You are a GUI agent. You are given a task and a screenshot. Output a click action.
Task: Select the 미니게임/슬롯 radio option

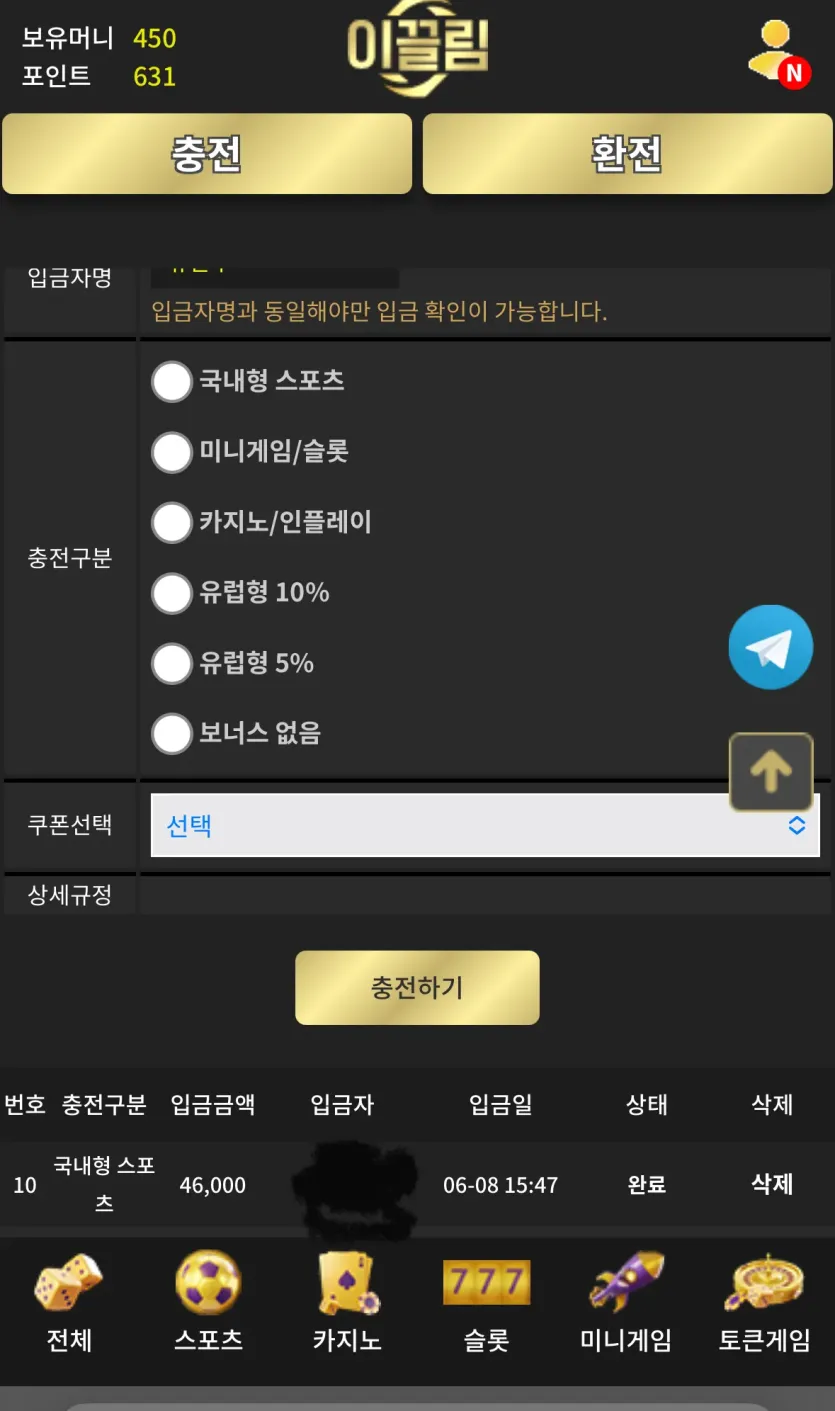coord(171,452)
